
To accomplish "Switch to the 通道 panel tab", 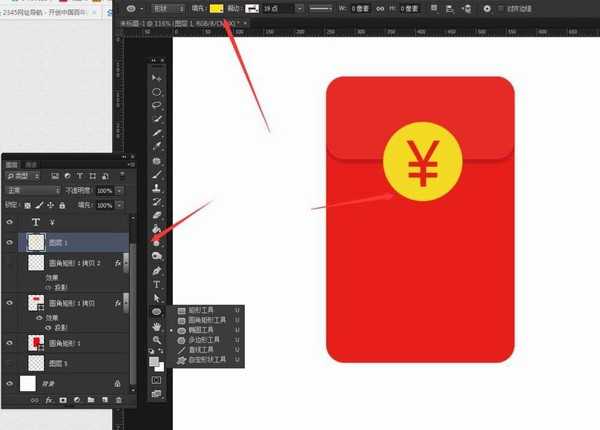I will tap(32, 164).
